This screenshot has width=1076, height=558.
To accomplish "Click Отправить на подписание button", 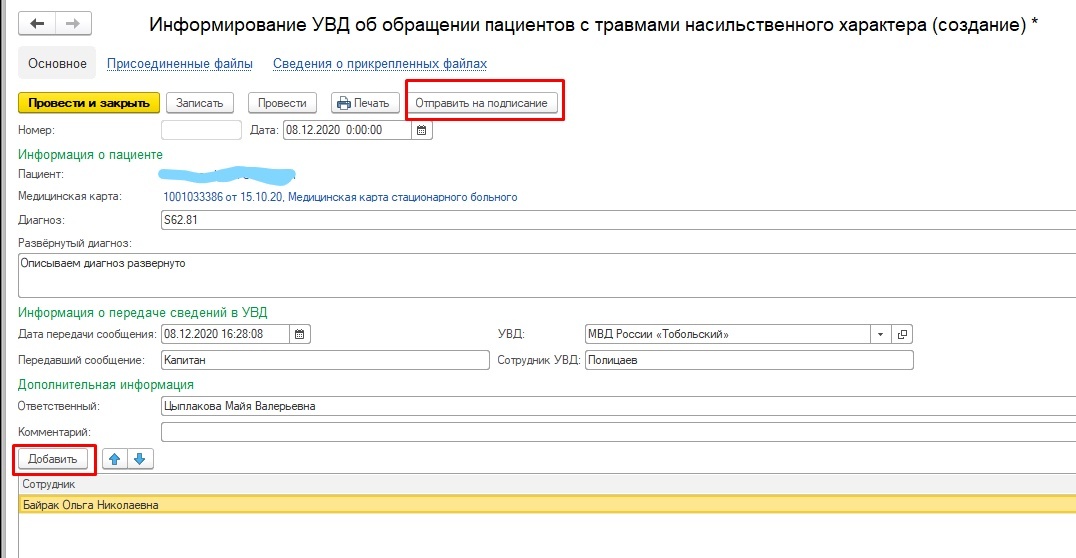I will pyautogui.click(x=481, y=103).
